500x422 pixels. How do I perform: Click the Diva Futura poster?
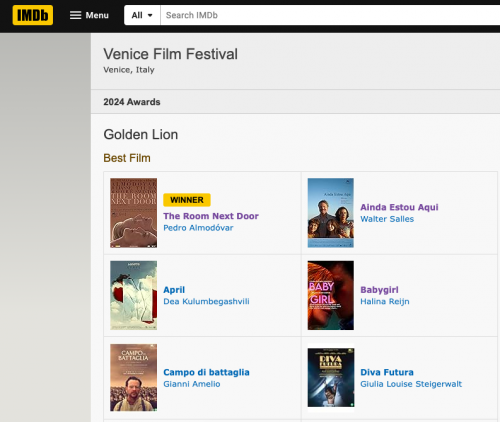(x=331, y=378)
